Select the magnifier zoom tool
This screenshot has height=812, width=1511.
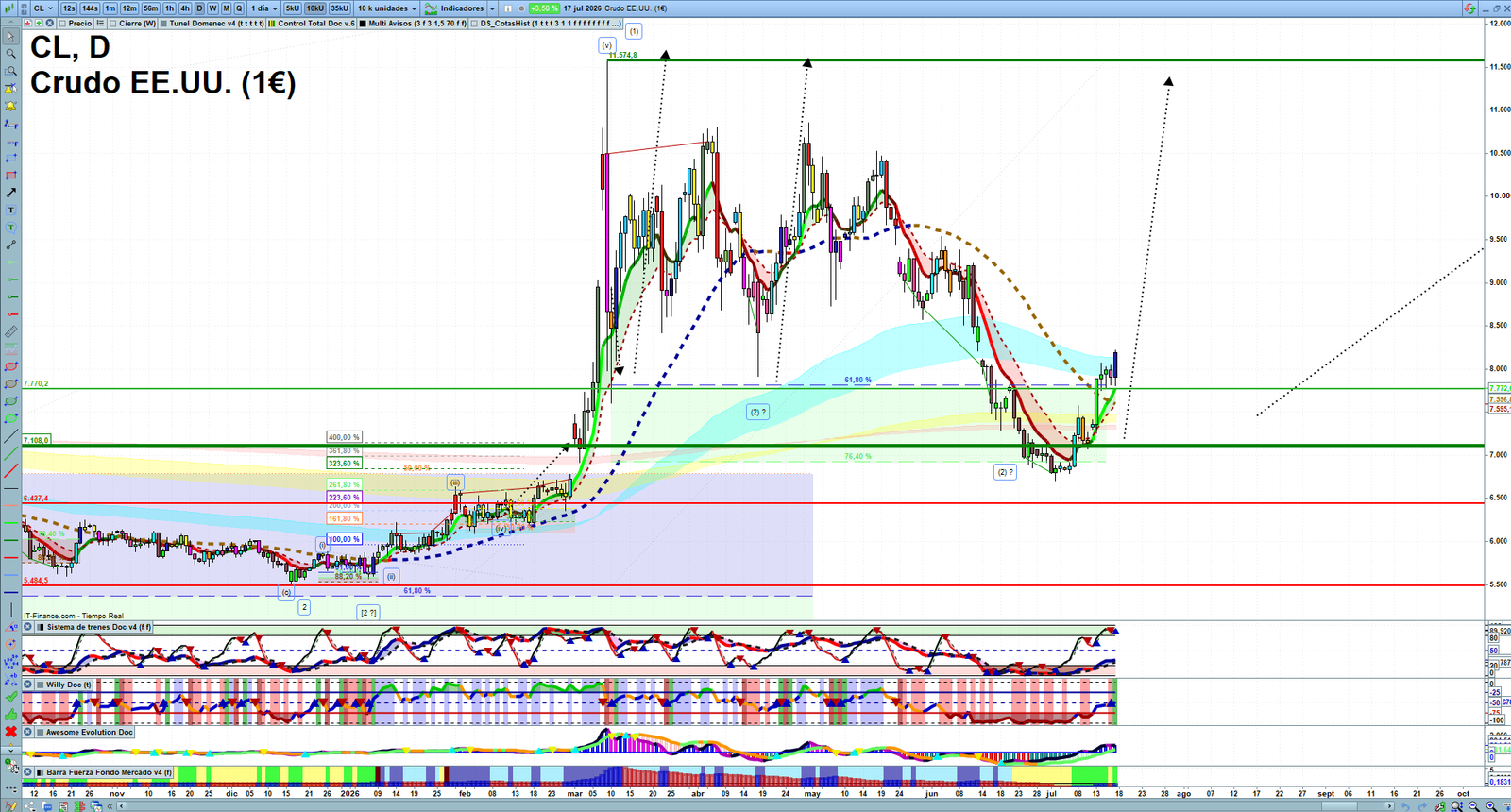10,54
